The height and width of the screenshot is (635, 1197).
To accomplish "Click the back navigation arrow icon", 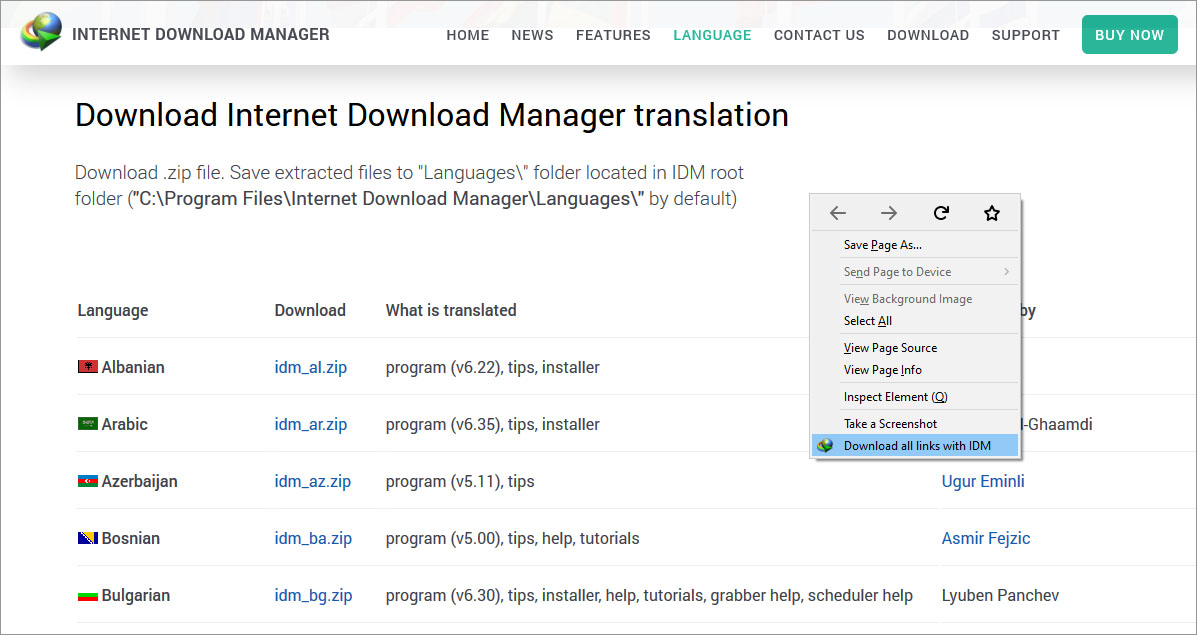I will (837, 212).
